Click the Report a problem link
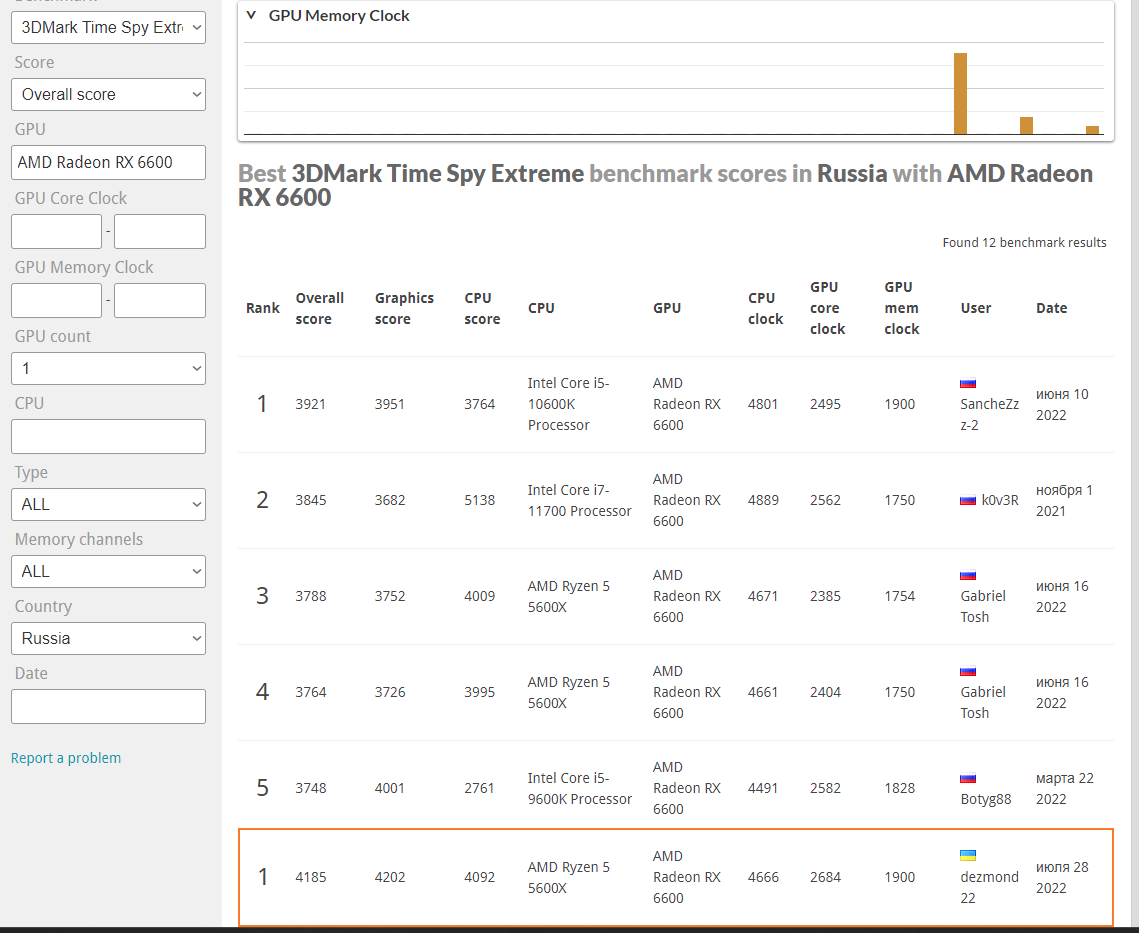This screenshot has width=1139, height=933. point(66,758)
